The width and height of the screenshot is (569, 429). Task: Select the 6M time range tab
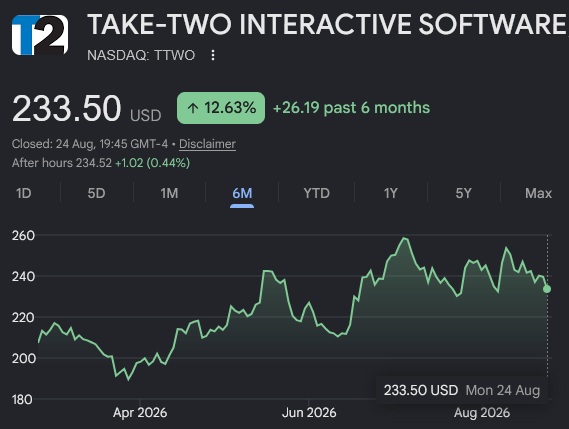click(x=242, y=193)
